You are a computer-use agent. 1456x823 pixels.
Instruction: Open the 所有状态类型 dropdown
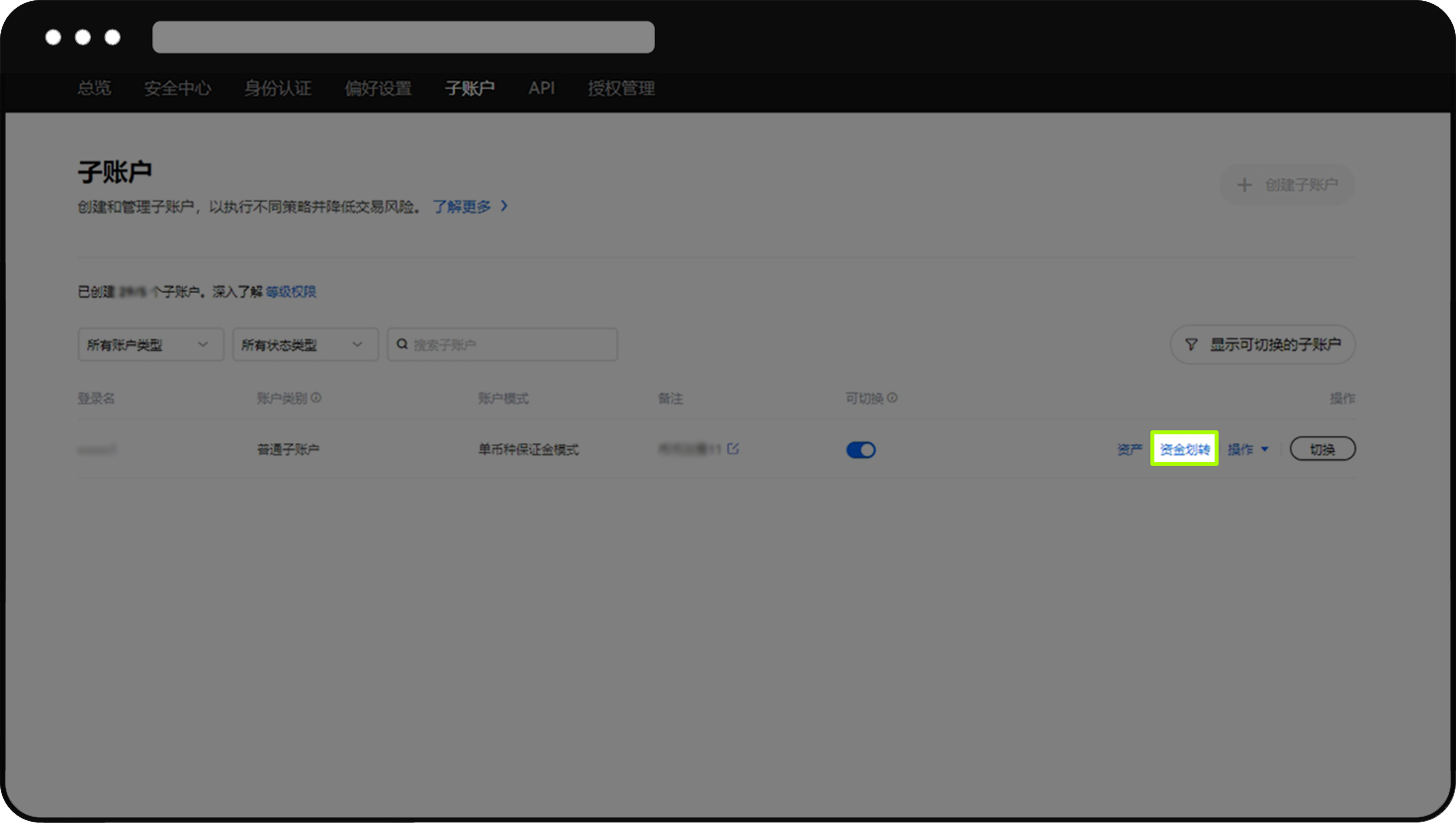305,344
